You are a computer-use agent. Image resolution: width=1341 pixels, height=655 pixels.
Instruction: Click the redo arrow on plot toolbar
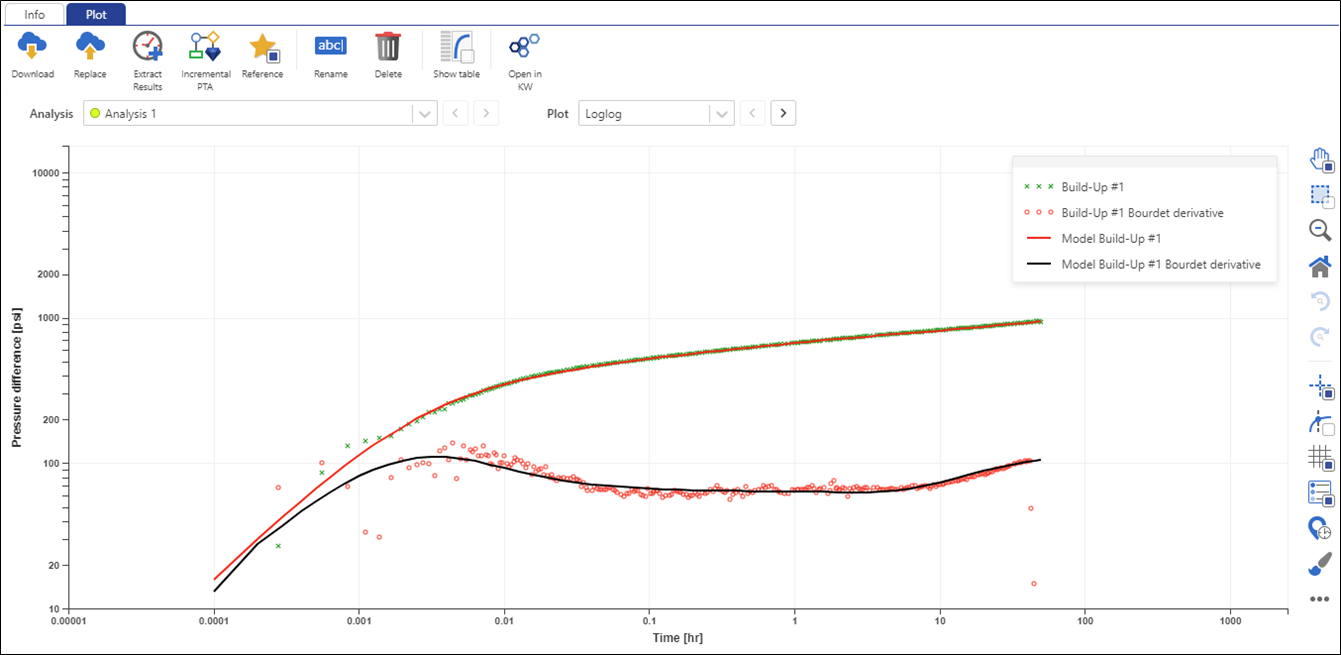pyautogui.click(x=1320, y=337)
